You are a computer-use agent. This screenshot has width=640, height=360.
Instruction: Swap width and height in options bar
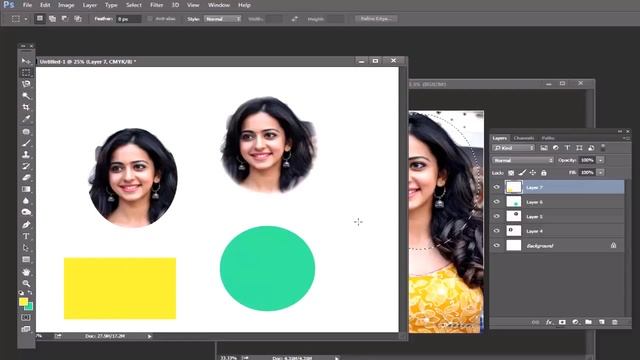coord(294,19)
